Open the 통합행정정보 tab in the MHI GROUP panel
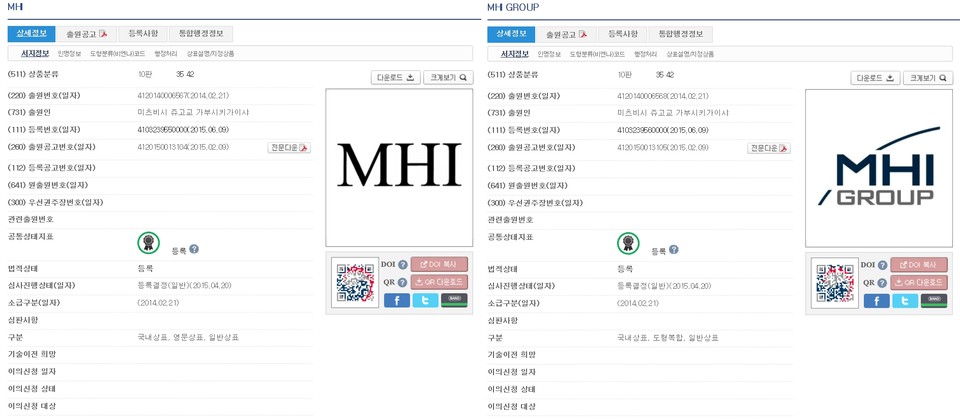This screenshot has height=419, width=960. click(x=681, y=34)
